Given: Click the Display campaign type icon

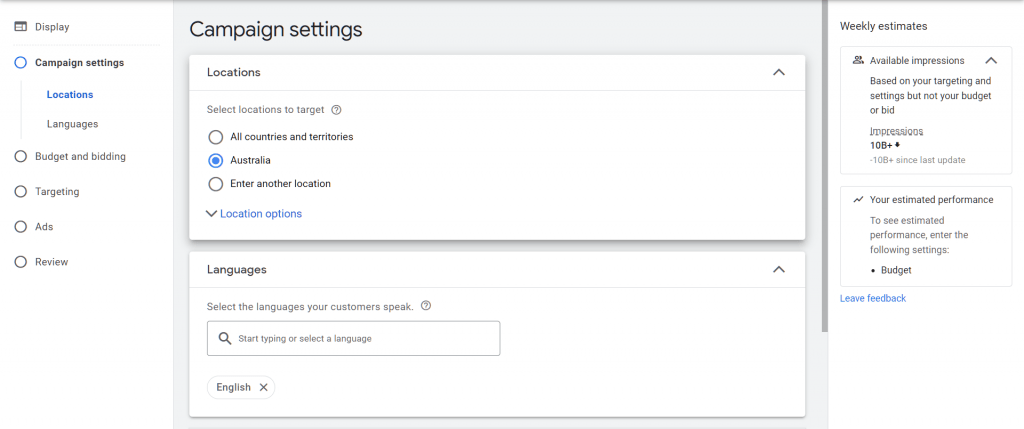Looking at the screenshot, I should click(x=21, y=27).
